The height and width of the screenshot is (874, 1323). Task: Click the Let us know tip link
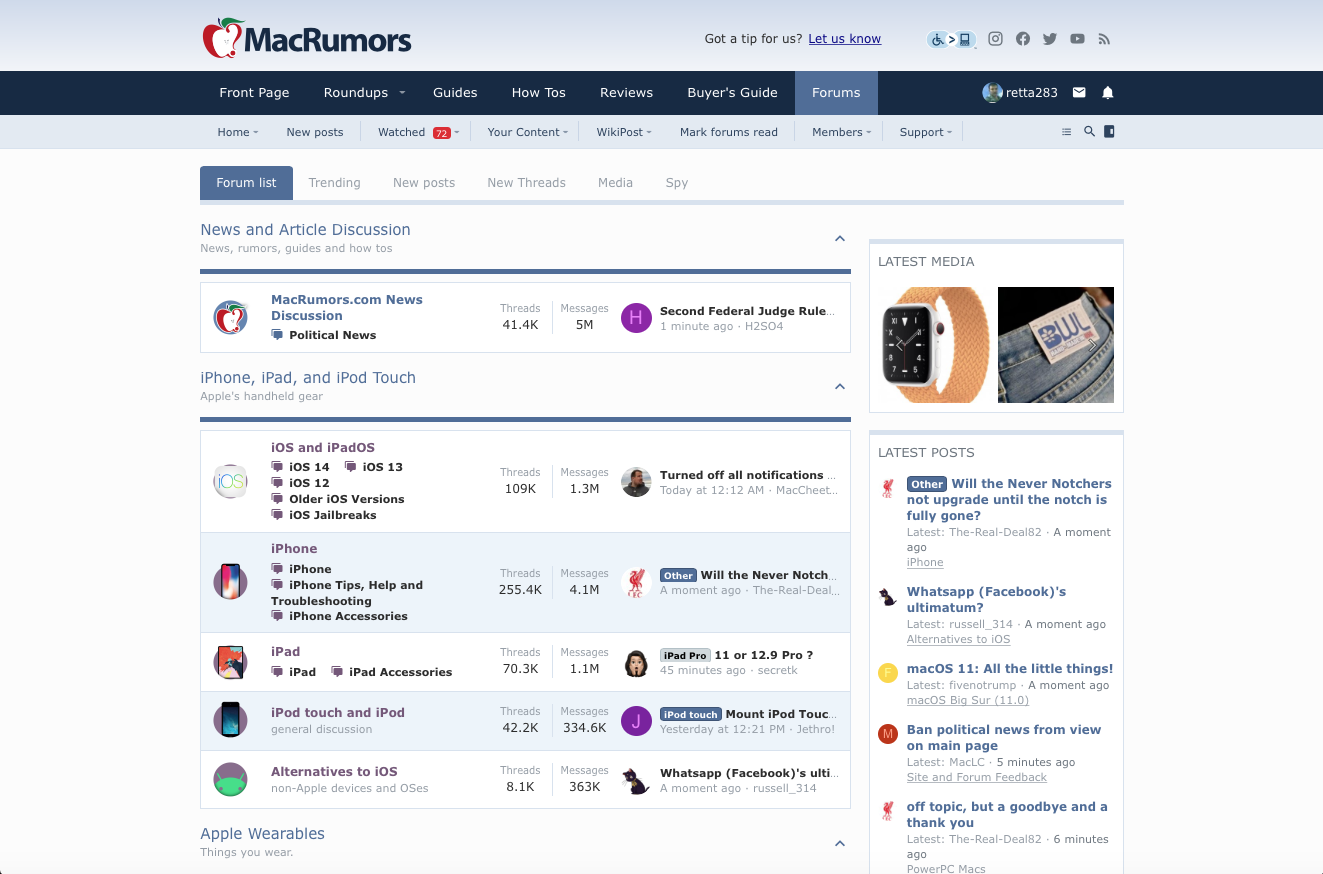pyautogui.click(x=845, y=39)
